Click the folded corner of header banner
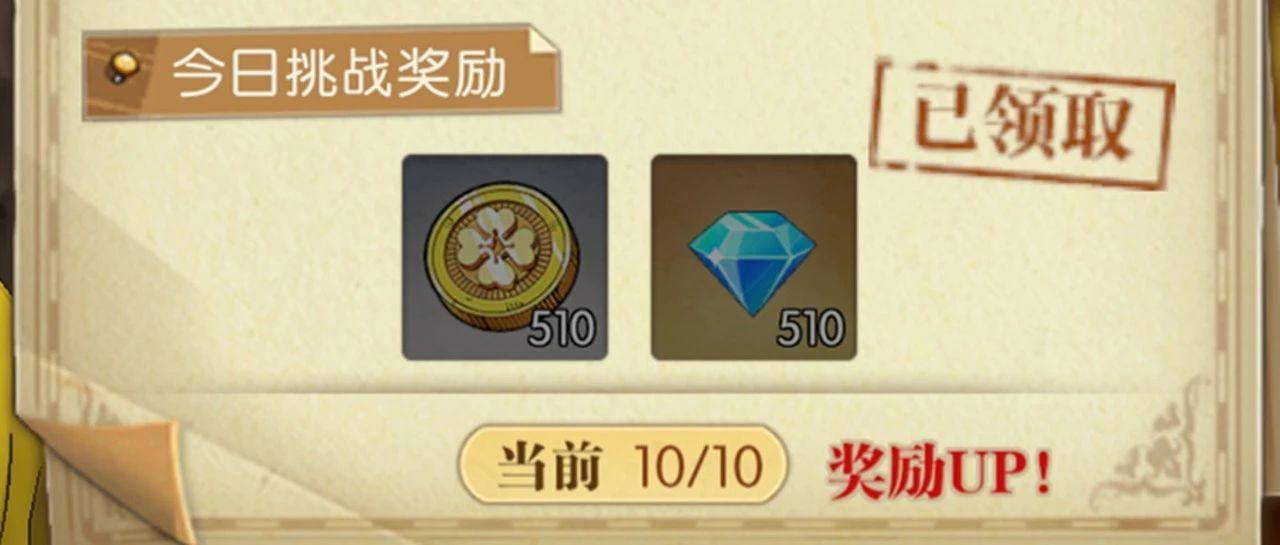This screenshot has height=545, width=1280. 543,42
